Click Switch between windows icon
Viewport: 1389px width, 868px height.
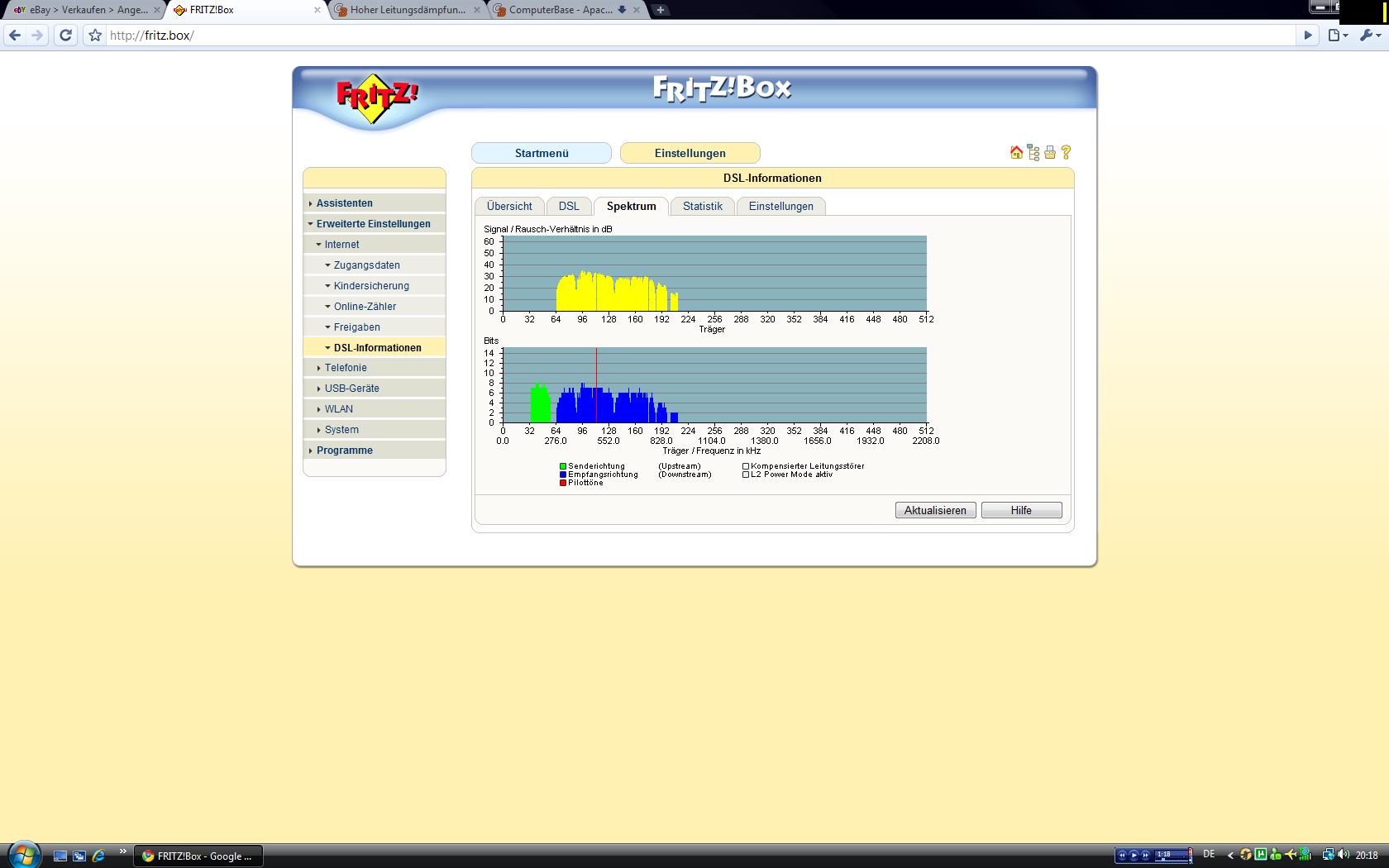(79, 856)
